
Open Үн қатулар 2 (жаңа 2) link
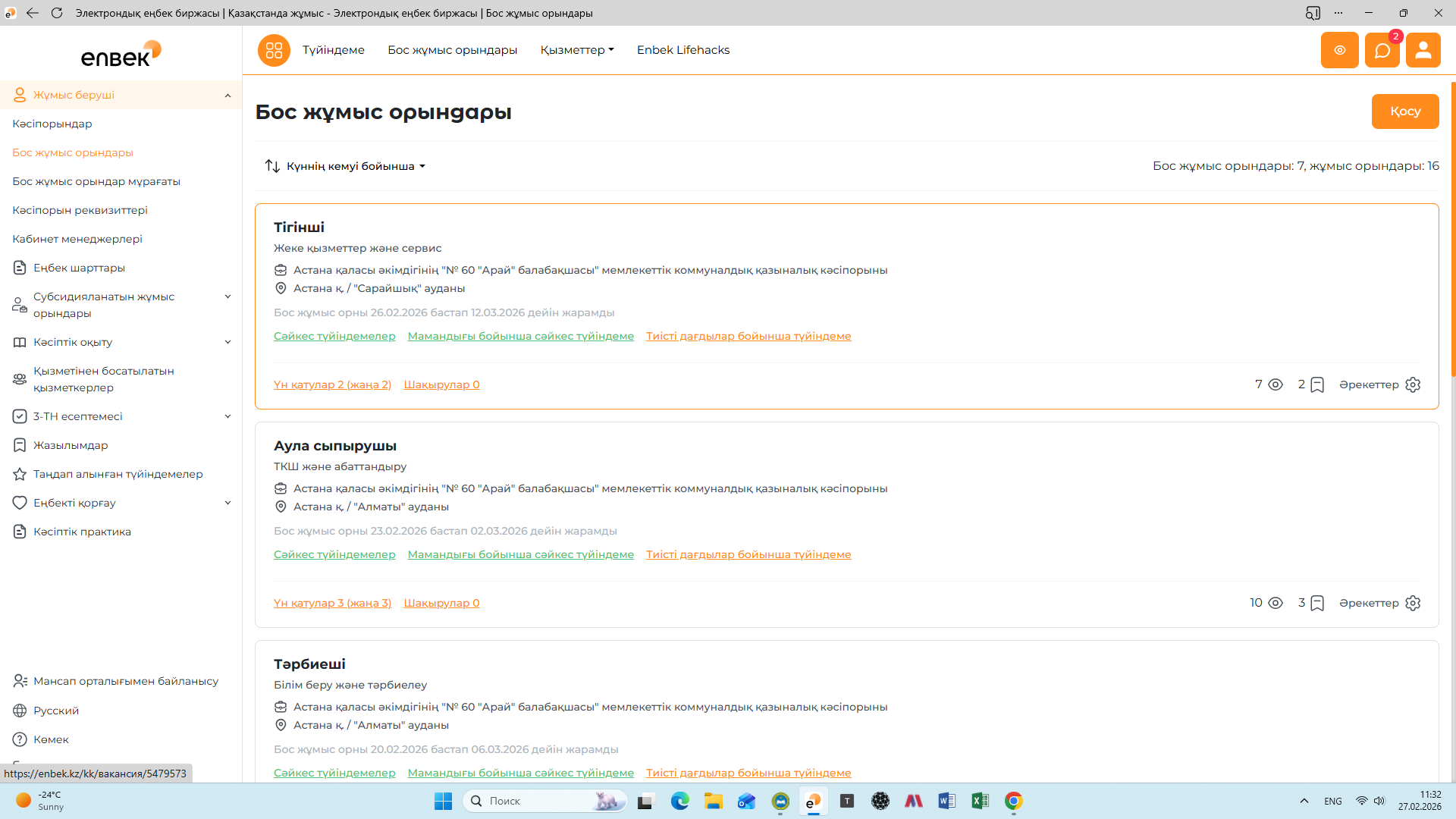332,384
